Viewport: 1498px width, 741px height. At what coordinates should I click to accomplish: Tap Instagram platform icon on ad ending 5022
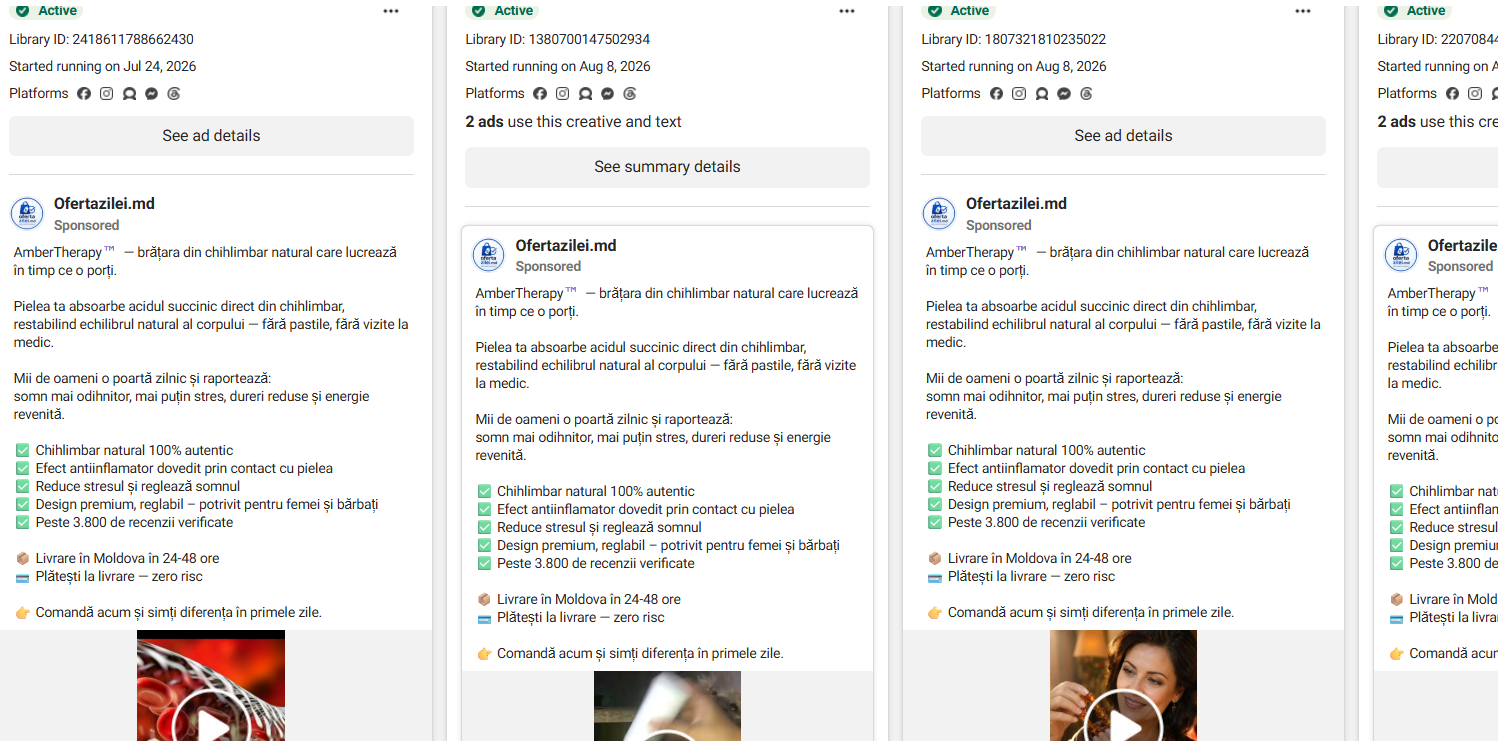[x=1019, y=94]
